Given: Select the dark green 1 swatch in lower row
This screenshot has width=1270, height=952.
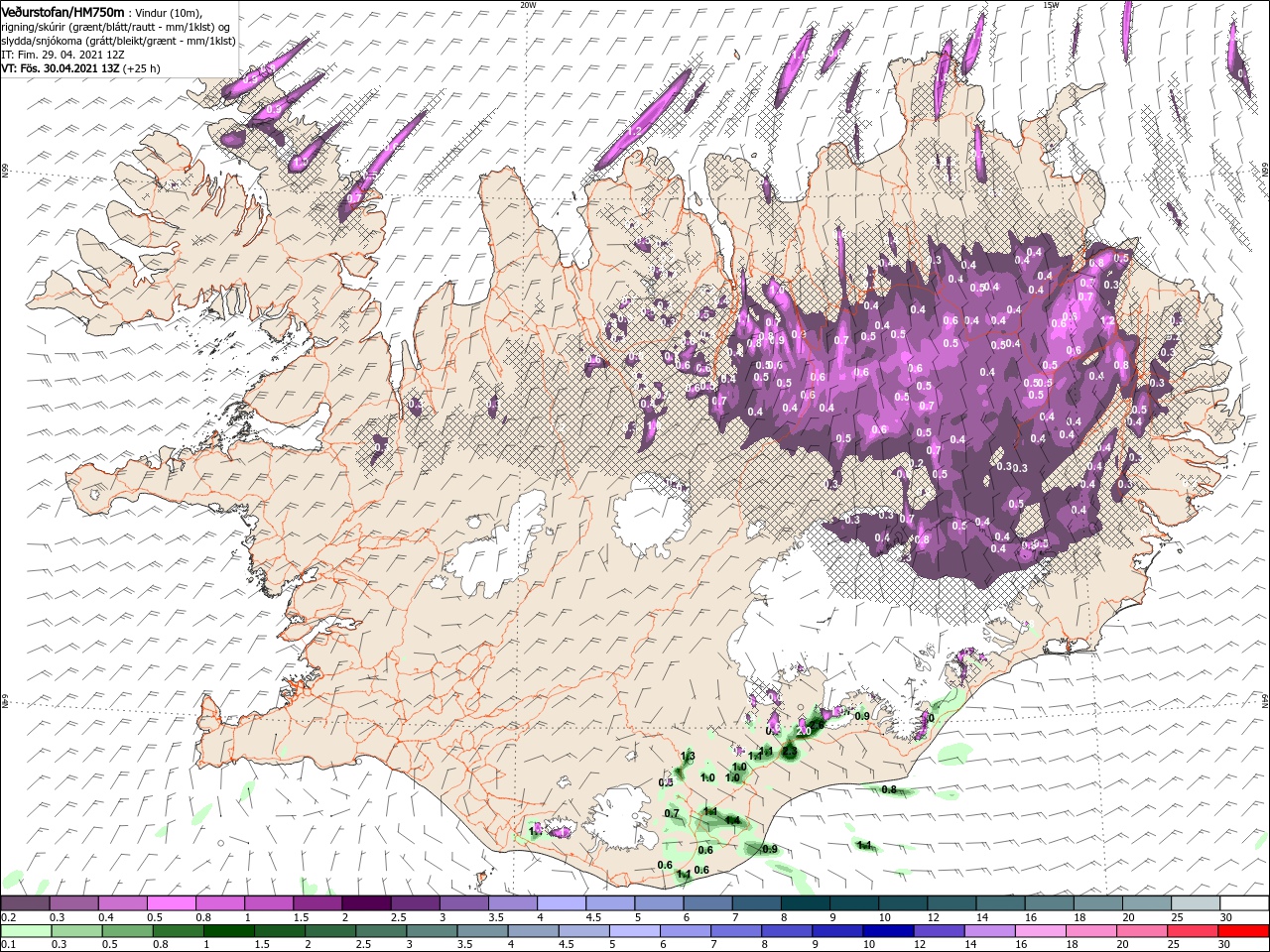Looking at the screenshot, I should click(x=229, y=931).
